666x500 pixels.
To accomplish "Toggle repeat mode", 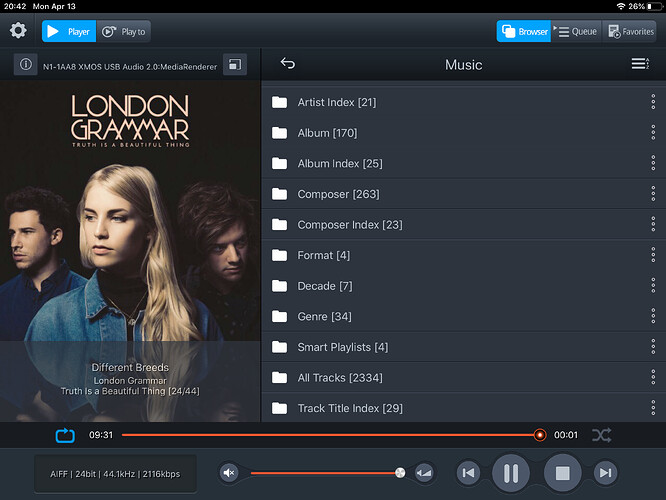I will [65, 435].
